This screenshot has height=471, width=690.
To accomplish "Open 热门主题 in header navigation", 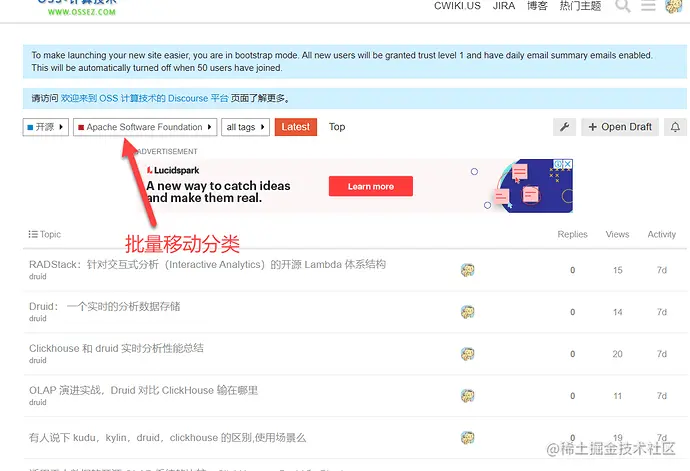I will (x=580, y=6).
